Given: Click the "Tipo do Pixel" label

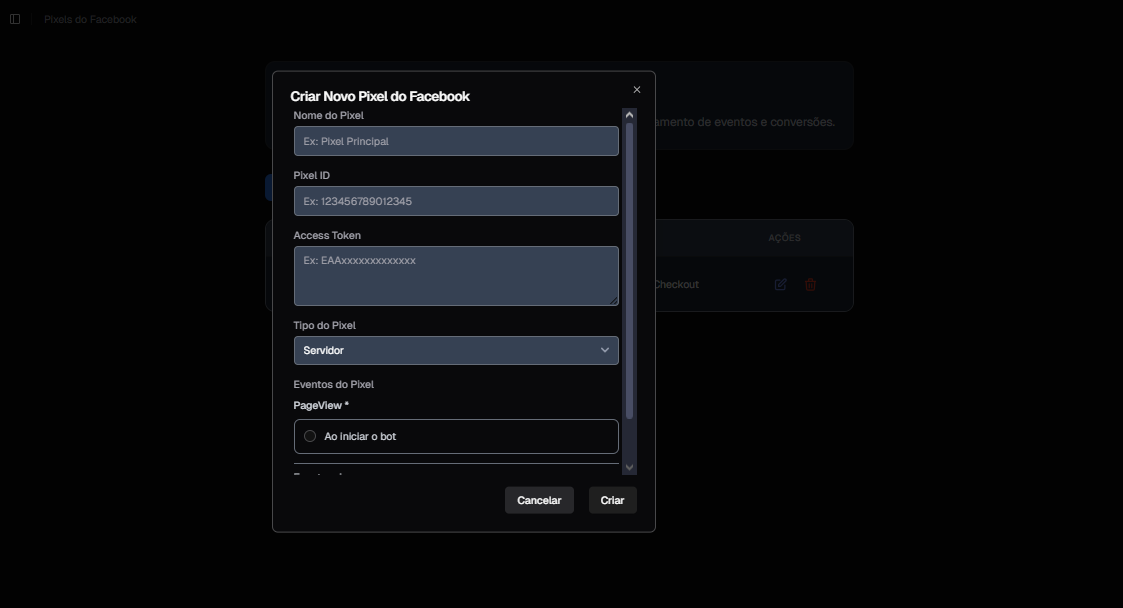Looking at the screenshot, I should click(324, 325).
